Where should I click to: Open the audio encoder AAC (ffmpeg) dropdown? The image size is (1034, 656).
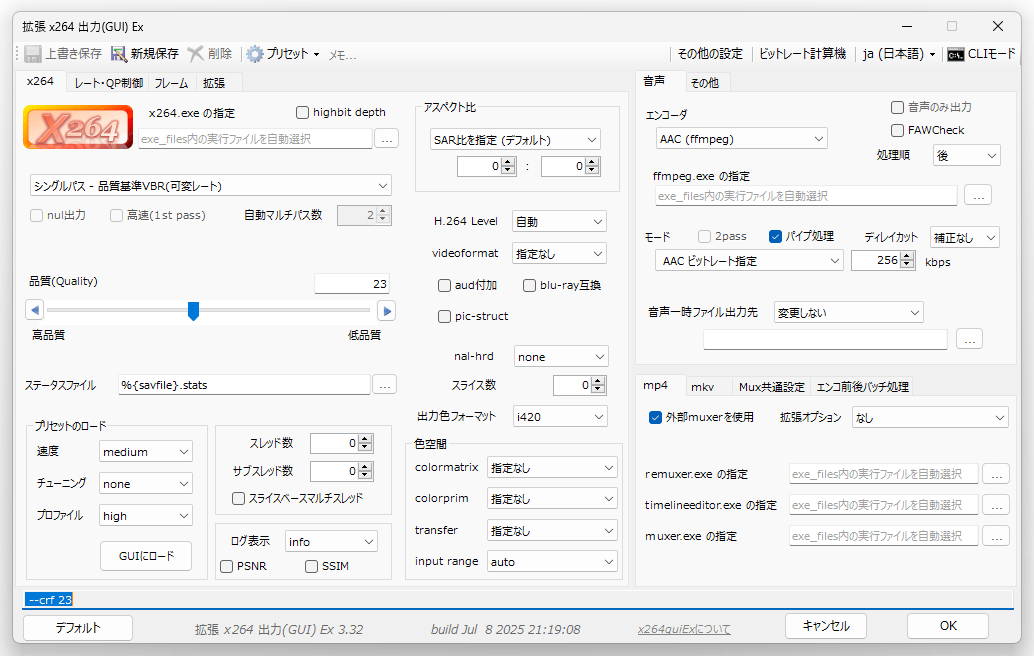[741, 139]
